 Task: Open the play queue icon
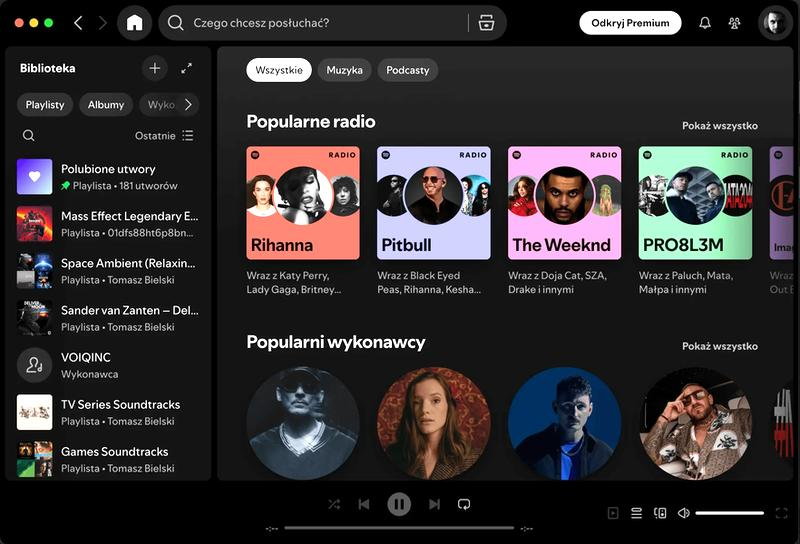click(x=636, y=513)
